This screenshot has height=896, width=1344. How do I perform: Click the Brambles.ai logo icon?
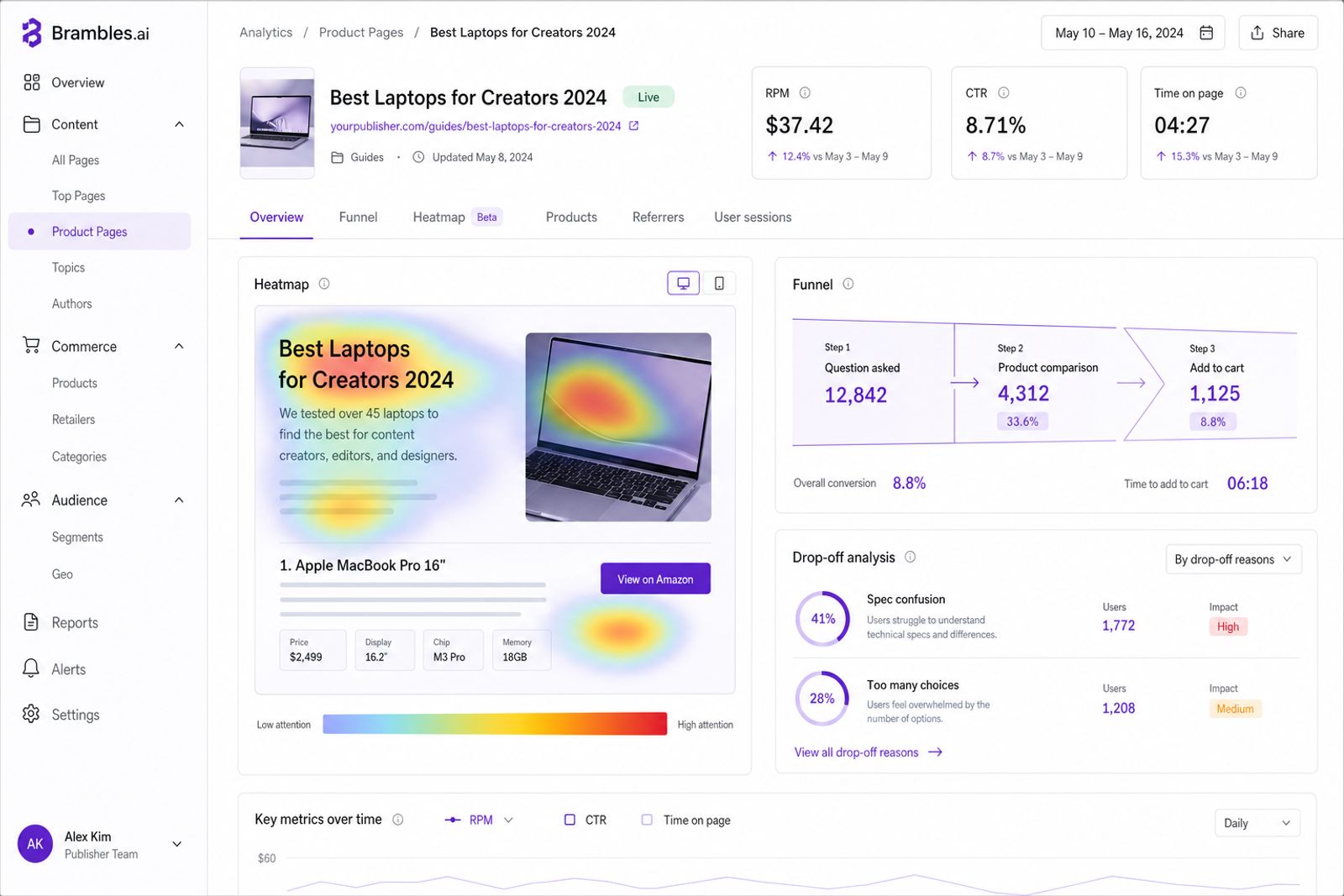31,33
